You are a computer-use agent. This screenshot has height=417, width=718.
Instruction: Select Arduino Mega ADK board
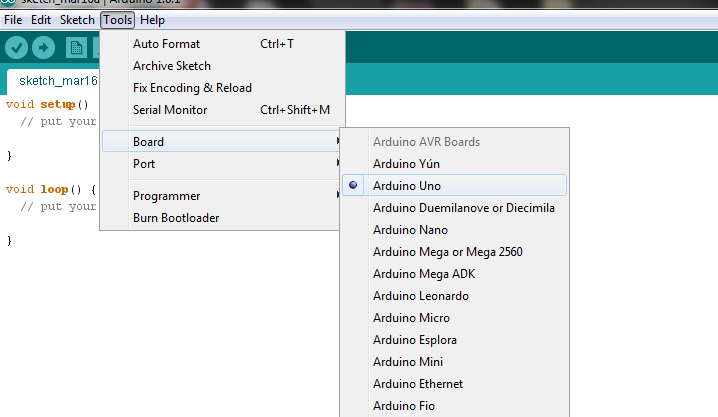click(x=454, y=274)
